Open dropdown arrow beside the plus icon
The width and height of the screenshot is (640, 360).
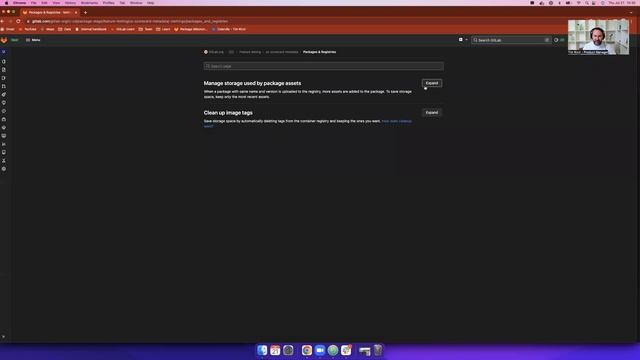(x=467, y=40)
